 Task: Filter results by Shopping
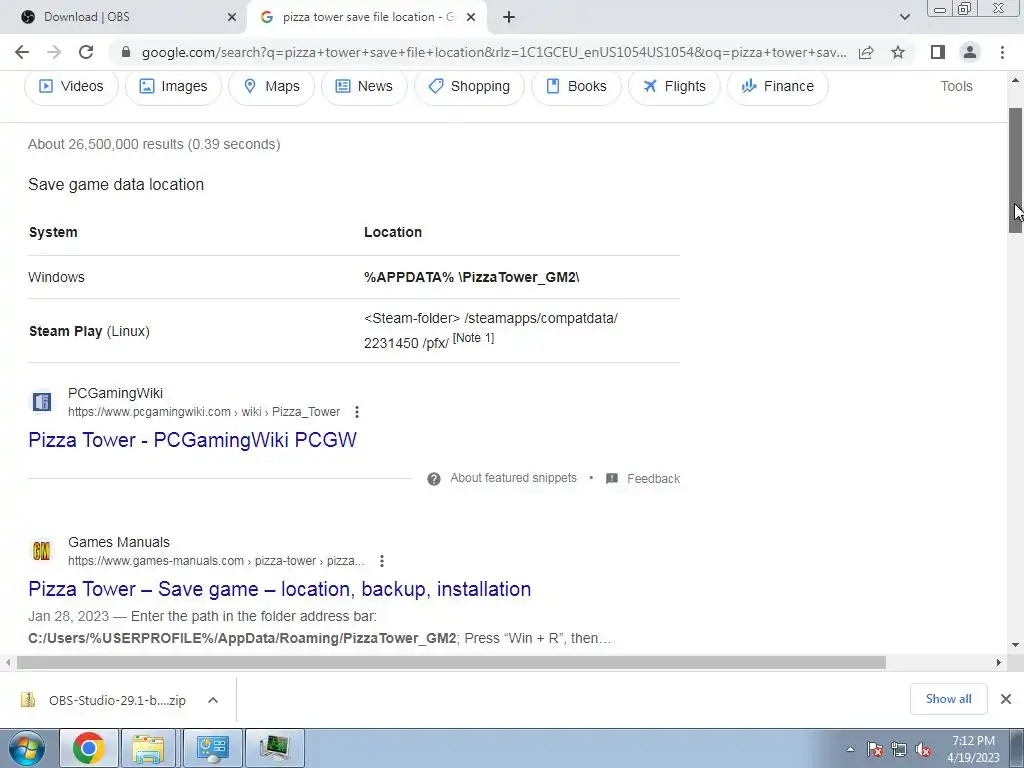pyautogui.click(x=469, y=86)
